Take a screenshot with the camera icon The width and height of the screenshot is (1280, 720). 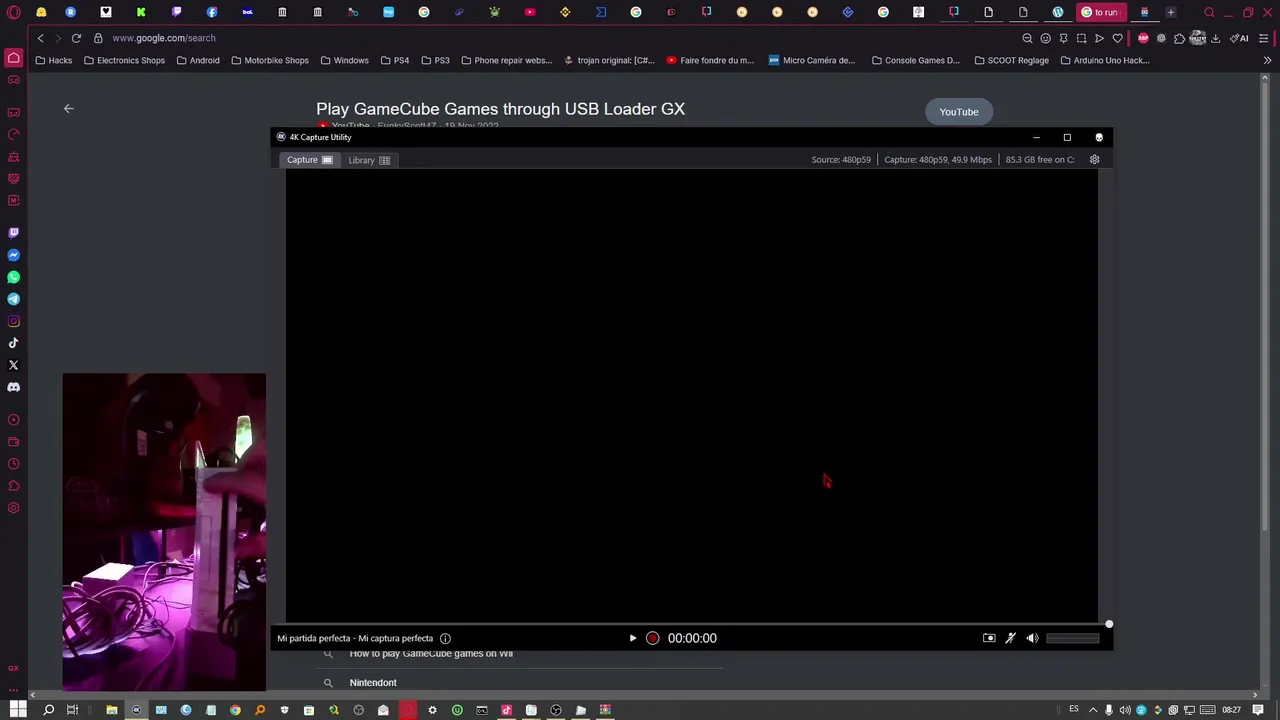(x=989, y=638)
